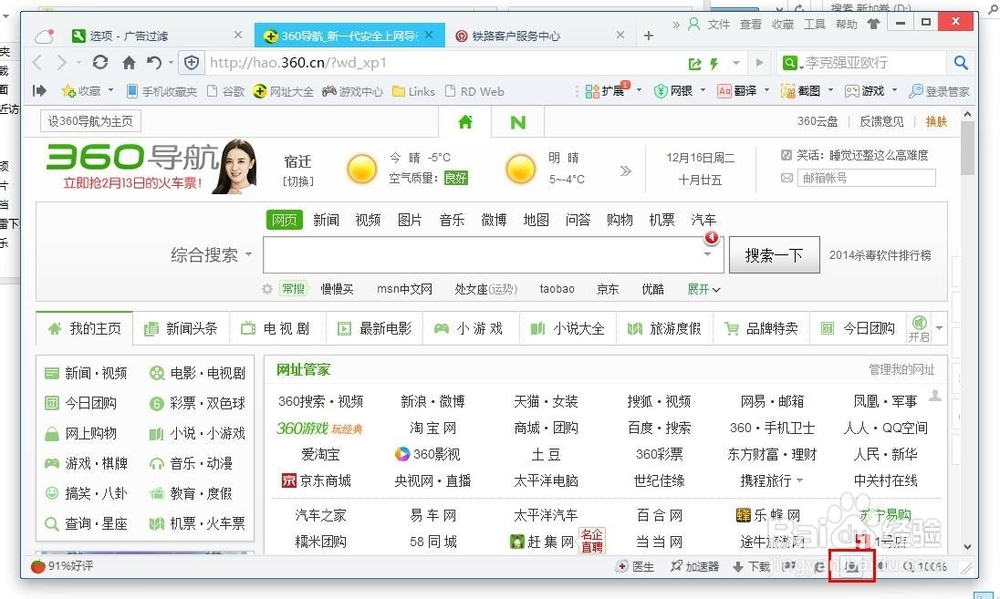
Task: Click the 截图 screenshot tool icon
Action: pyautogui.click(x=788, y=91)
